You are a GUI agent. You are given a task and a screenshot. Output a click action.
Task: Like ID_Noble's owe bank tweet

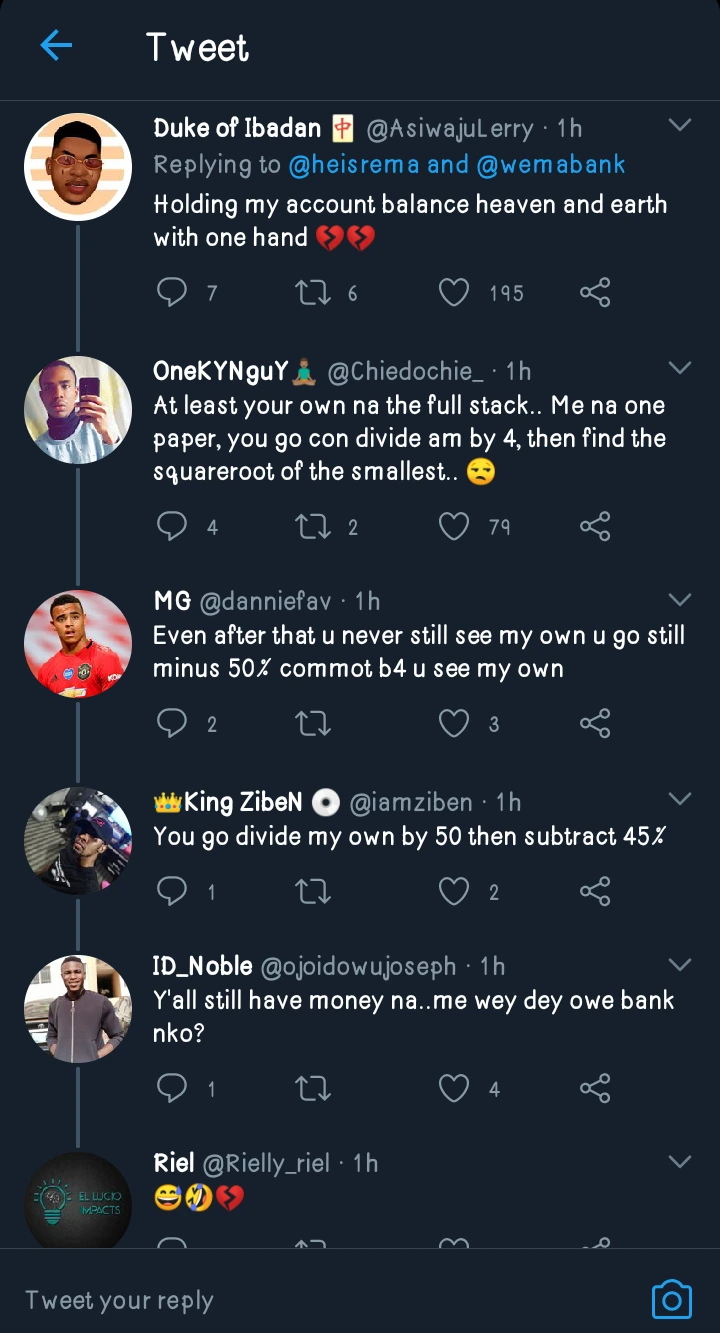click(454, 1088)
